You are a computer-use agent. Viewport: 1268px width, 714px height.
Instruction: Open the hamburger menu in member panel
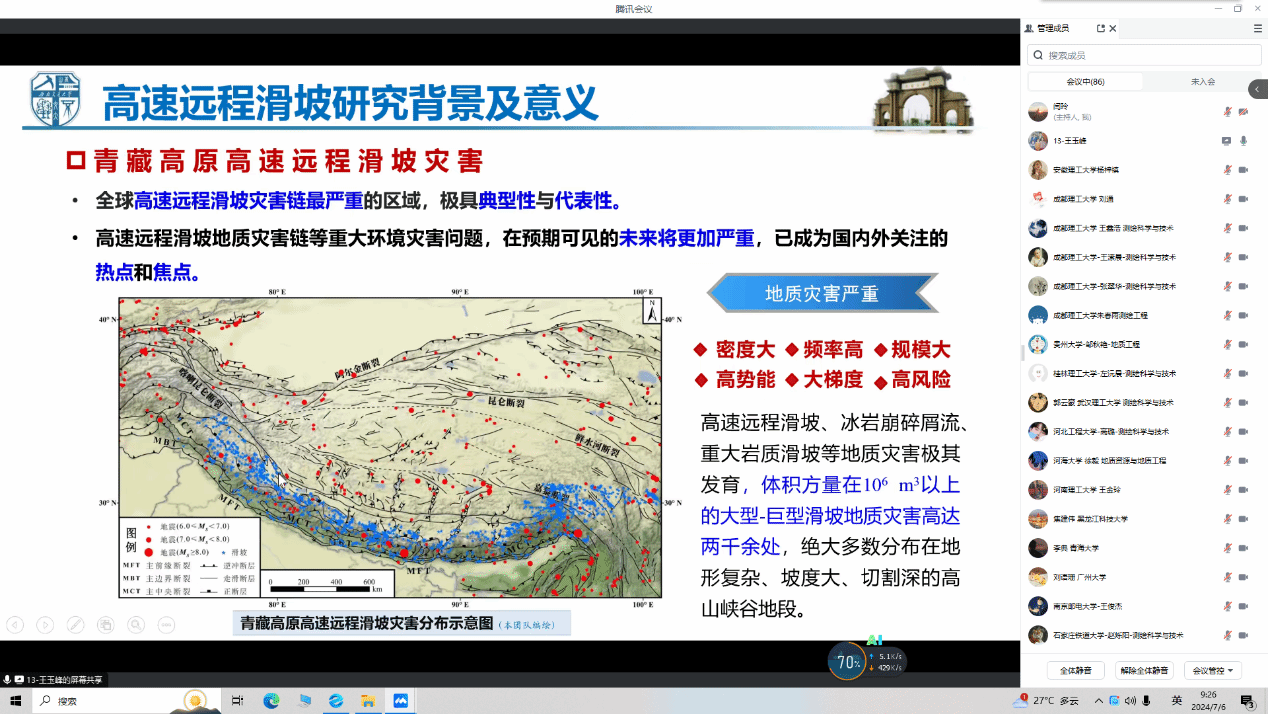tap(1257, 29)
